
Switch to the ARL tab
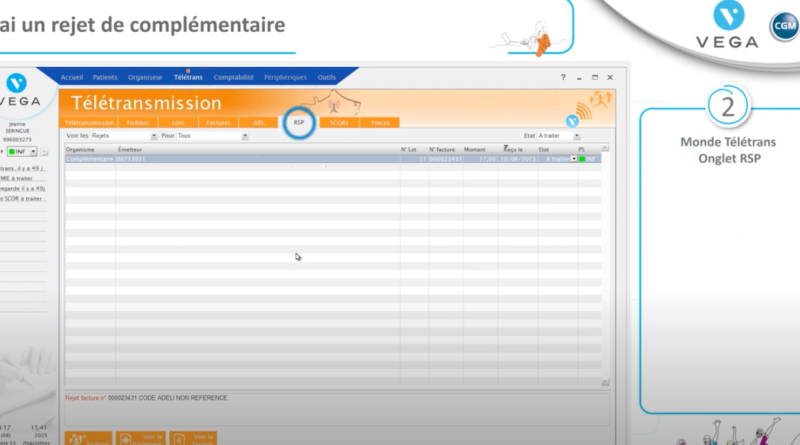(259, 123)
